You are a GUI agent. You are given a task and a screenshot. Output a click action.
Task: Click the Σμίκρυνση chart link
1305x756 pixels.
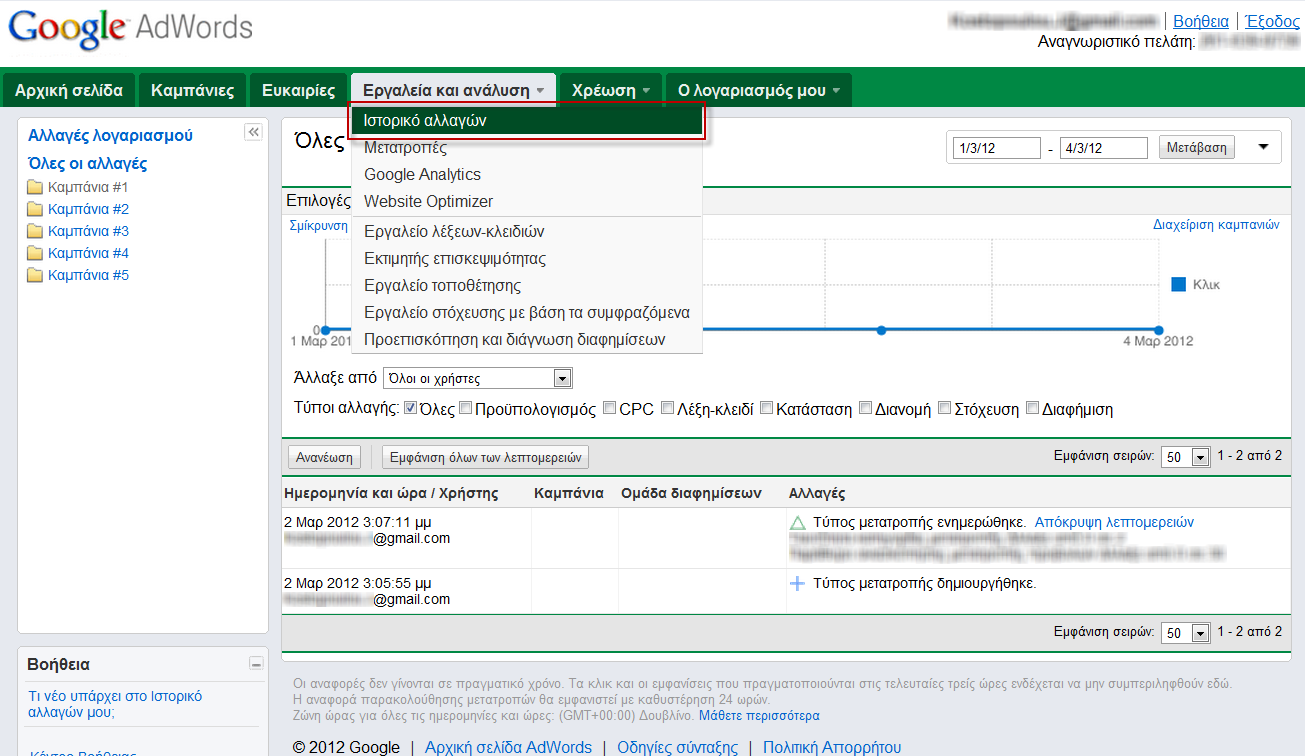point(318,225)
